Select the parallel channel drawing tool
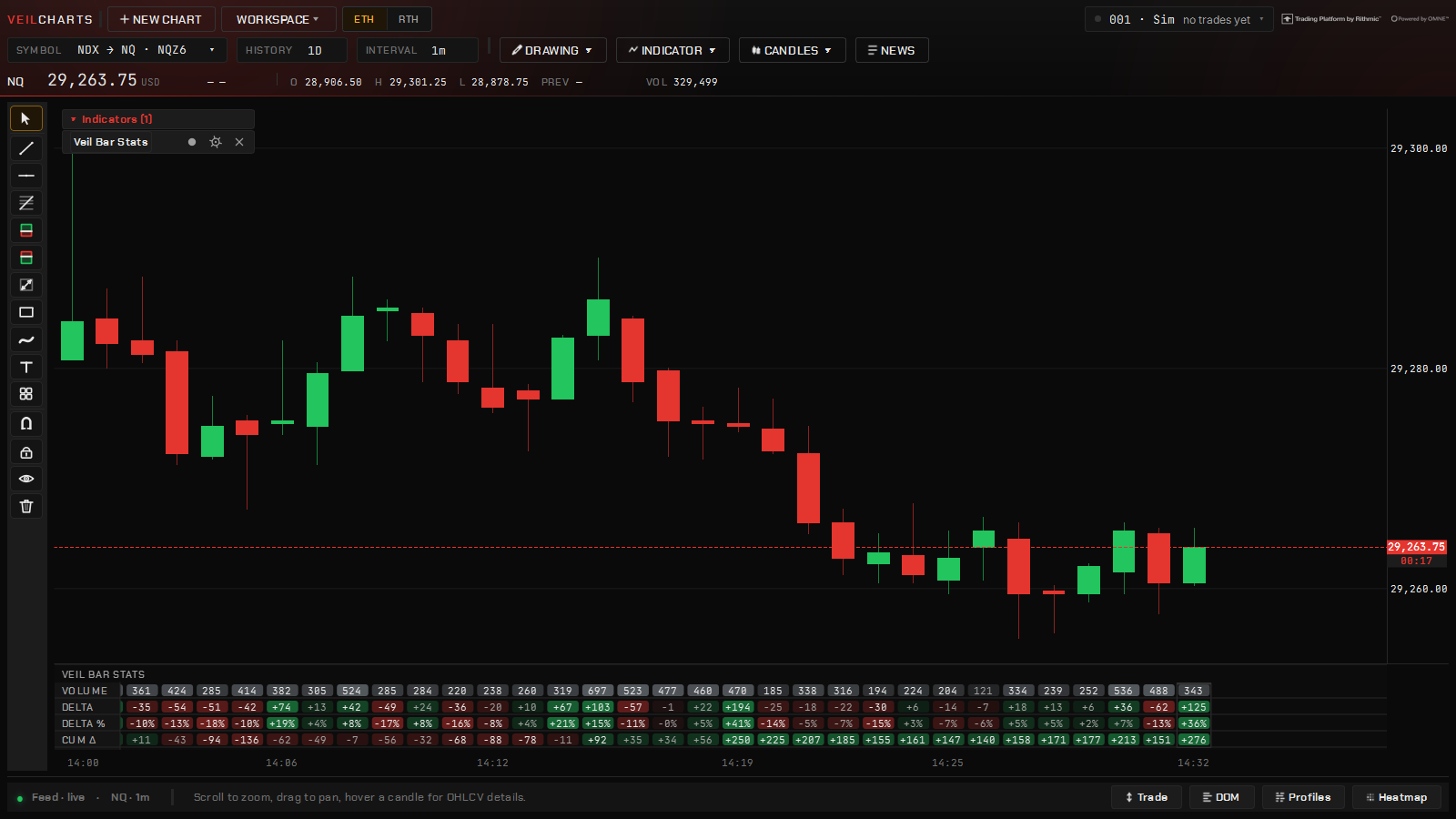Viewport: 1456px width, 819px height. coord(25,203)
